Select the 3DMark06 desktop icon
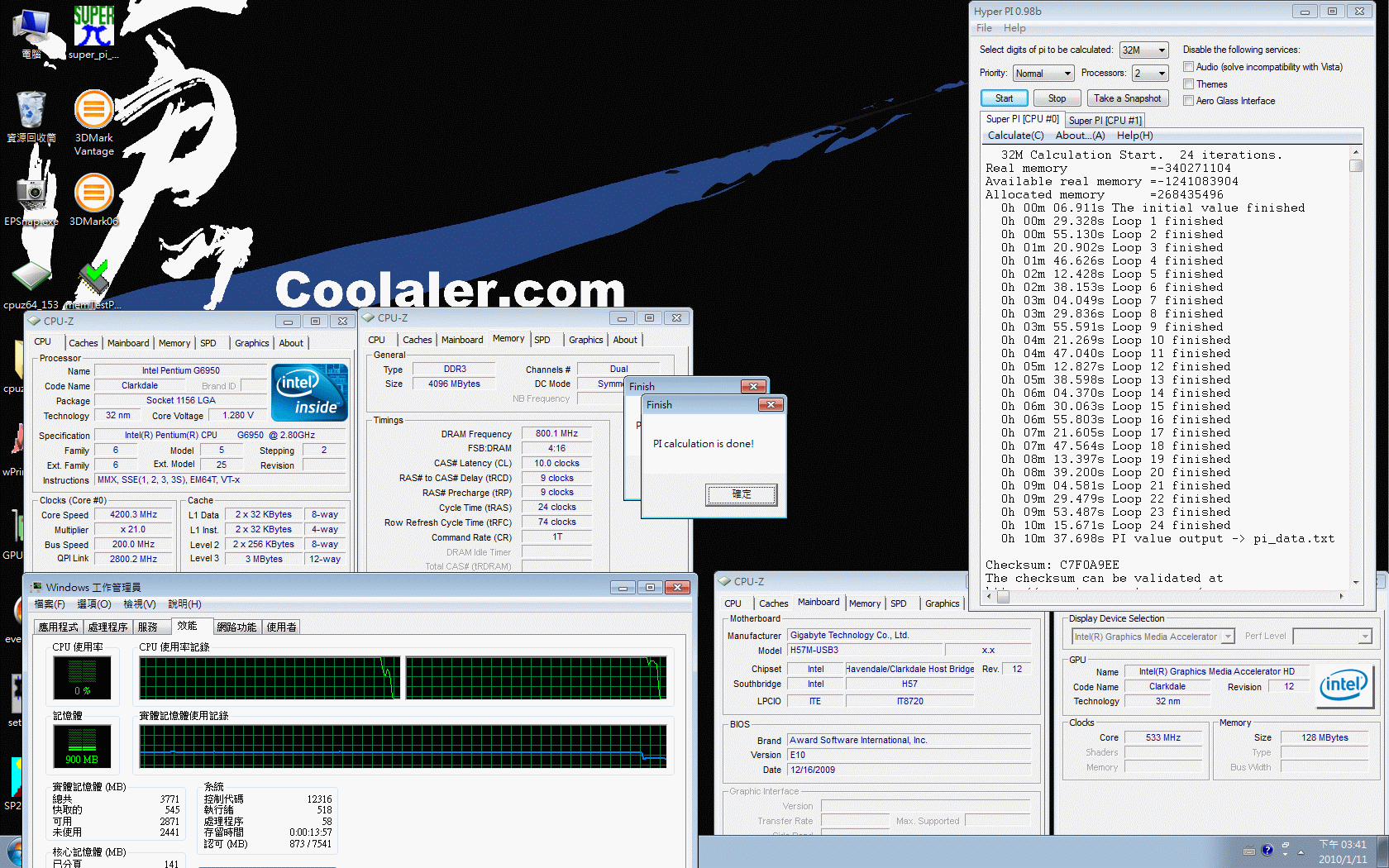Viewport: 1389px width, 868px height. point(93,198)
